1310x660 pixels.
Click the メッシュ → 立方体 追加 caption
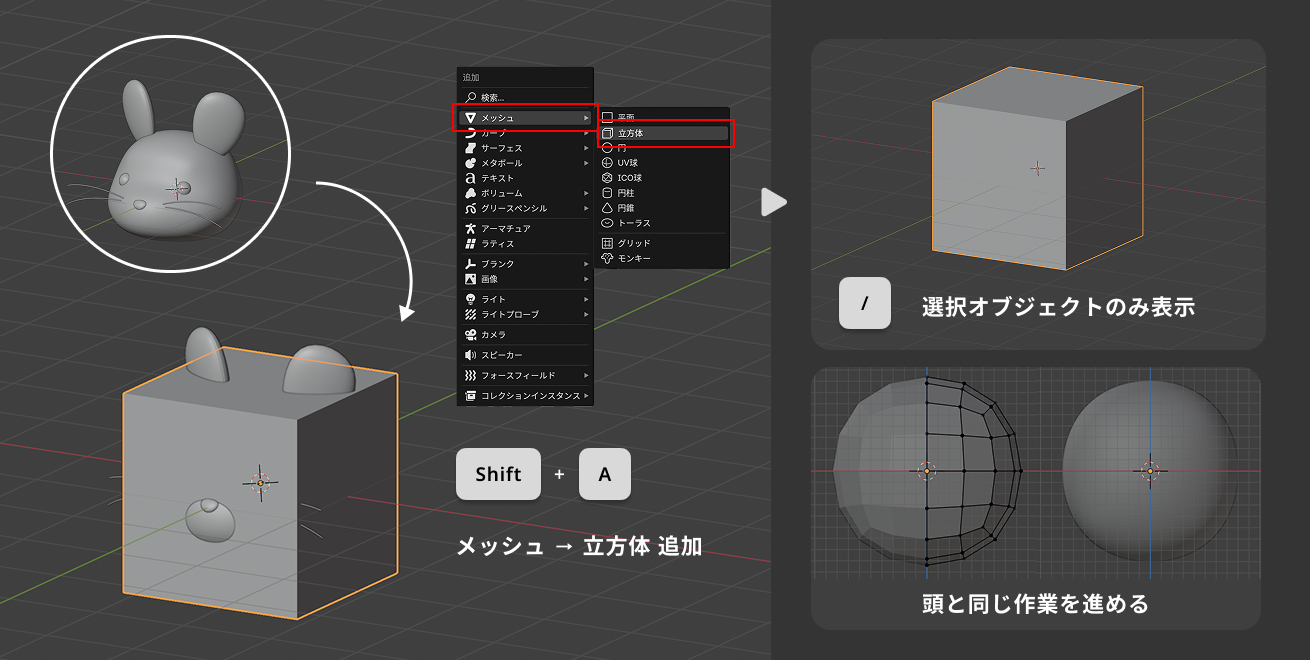pos(579,546)
